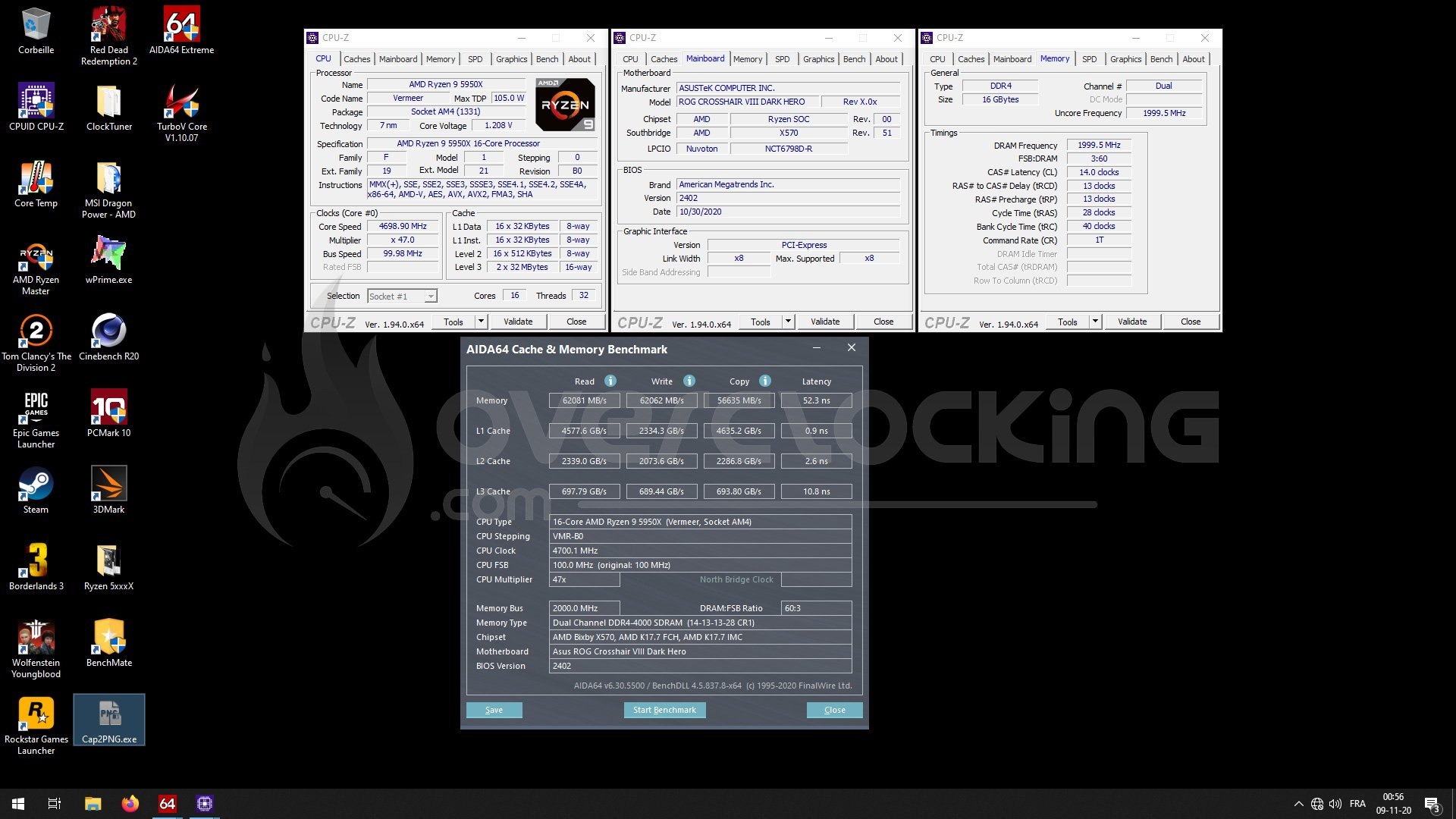The image size is (1456, 819).
Task: Open Core Temp desktop icon
Action: [36, 184]
